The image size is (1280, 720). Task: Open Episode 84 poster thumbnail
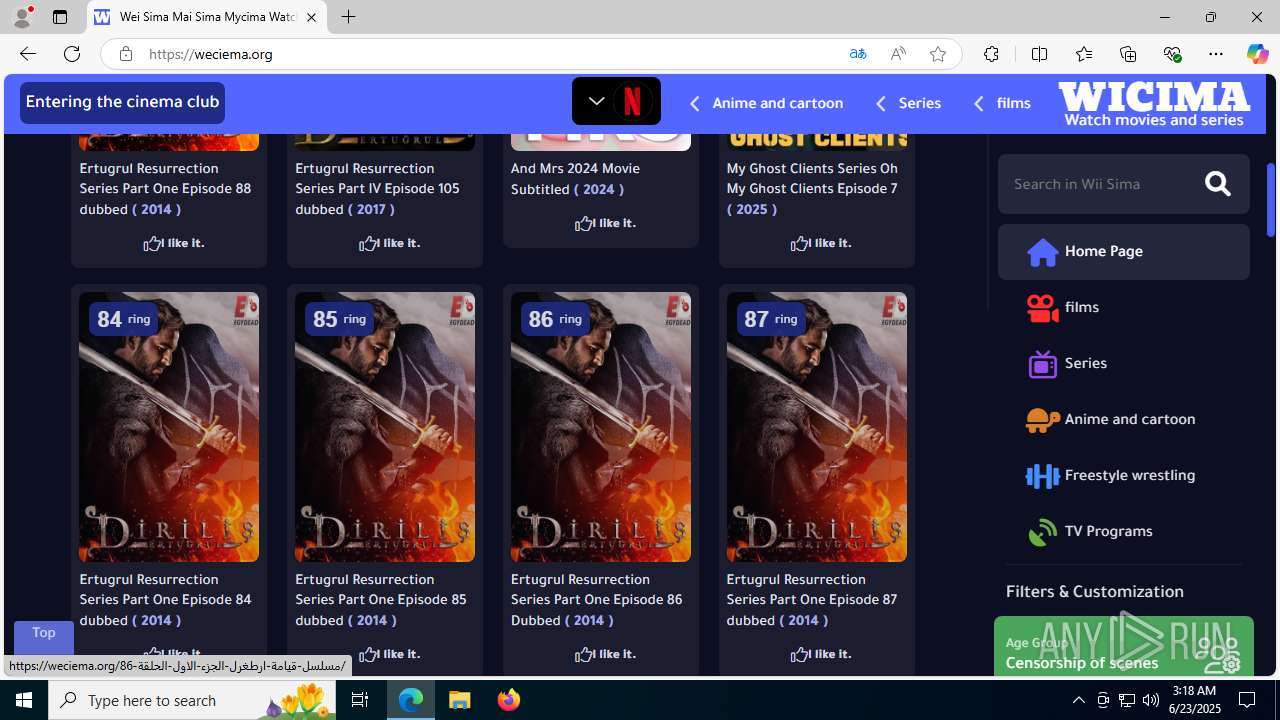coord(169,427)
